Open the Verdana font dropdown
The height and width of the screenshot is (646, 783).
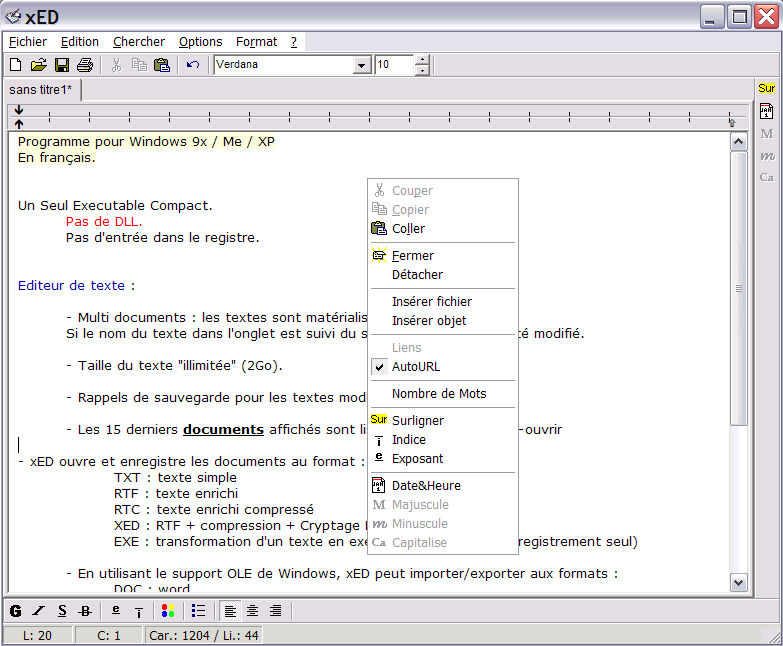tap(361, 65)
